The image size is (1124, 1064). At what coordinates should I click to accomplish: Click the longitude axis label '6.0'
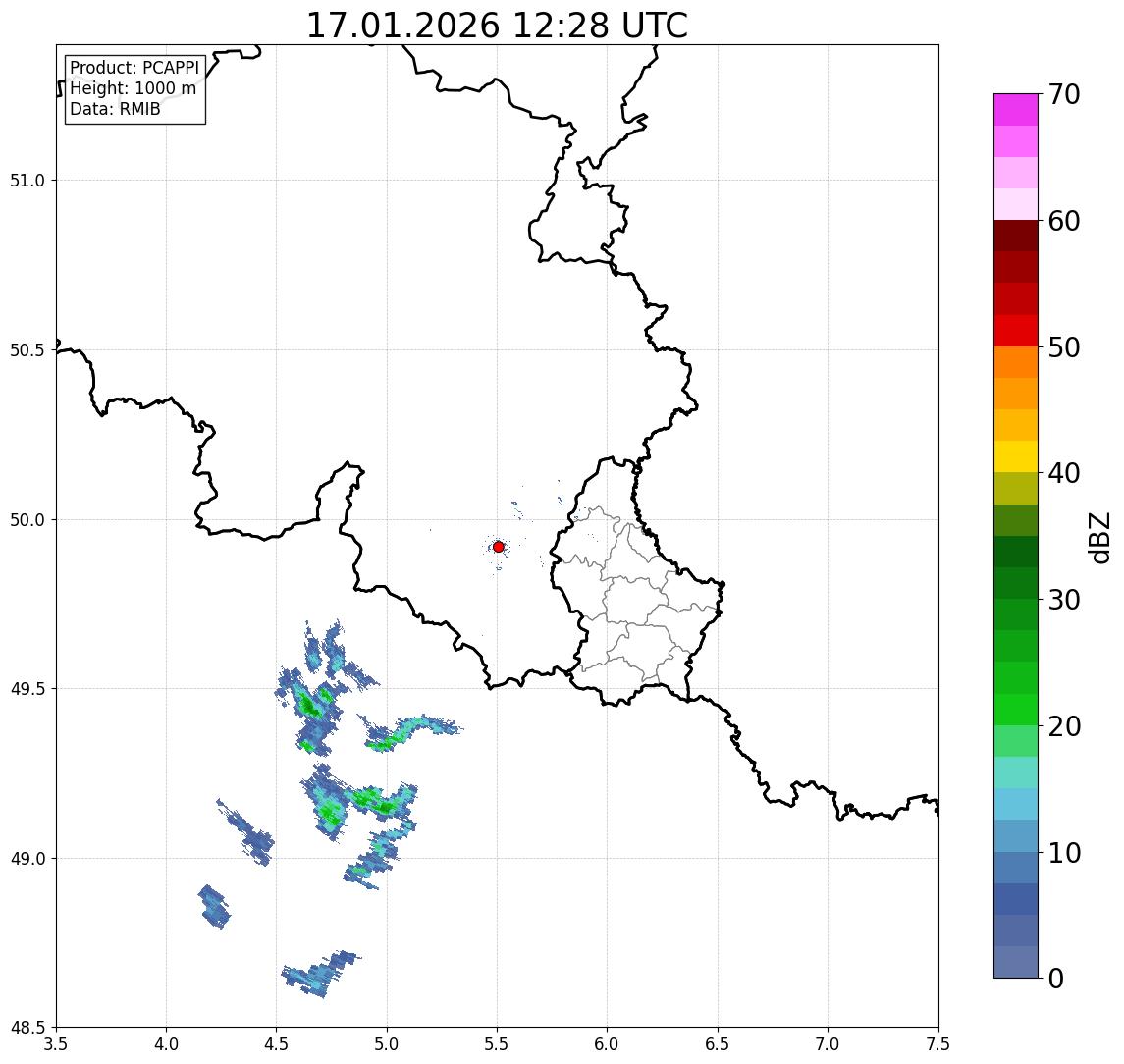coord(608,1044)
